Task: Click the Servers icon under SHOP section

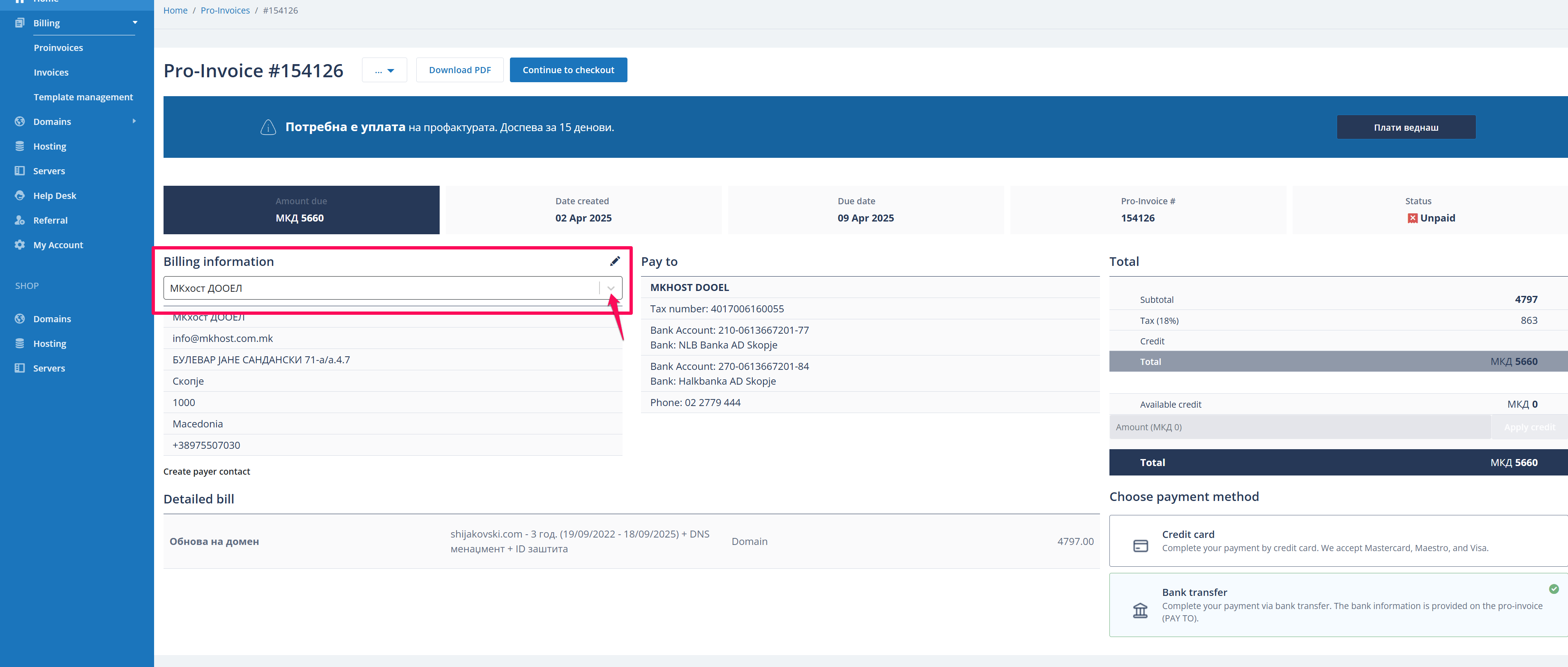Action: tap(19, 368)
